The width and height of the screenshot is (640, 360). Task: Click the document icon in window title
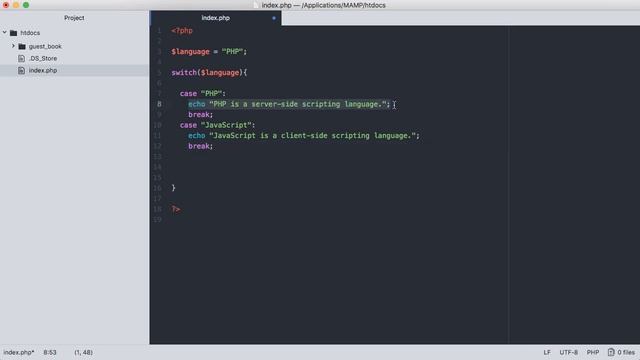[256, 5]
